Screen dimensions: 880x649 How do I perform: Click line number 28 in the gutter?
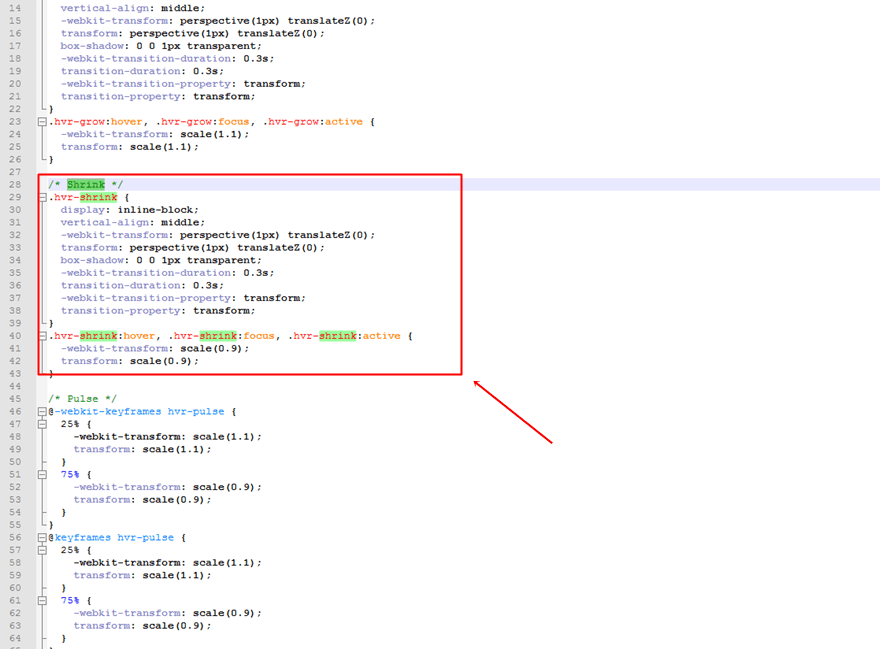pyautogui.click(x=16, y=184)
